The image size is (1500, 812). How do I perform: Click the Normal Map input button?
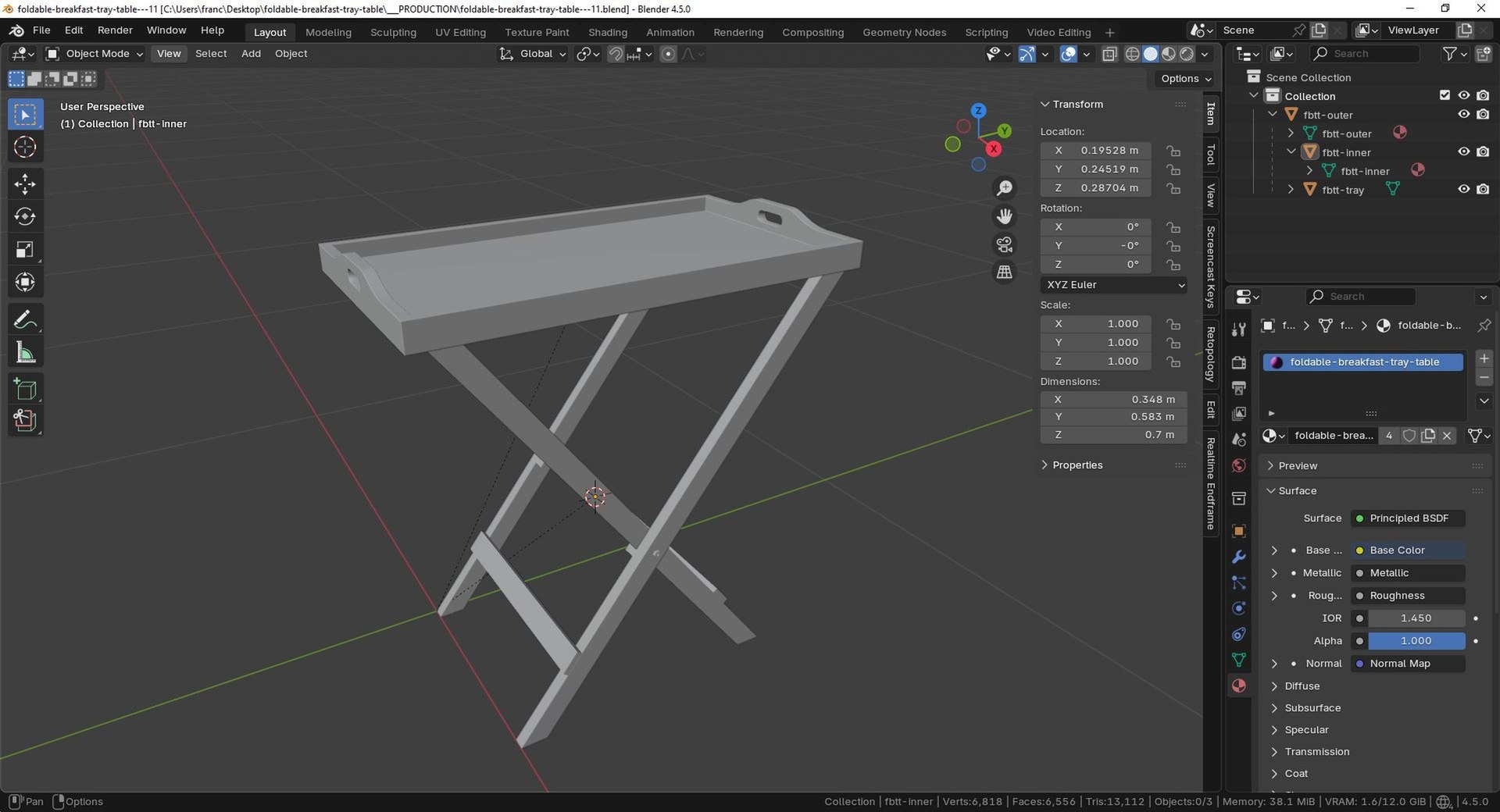1408,664
